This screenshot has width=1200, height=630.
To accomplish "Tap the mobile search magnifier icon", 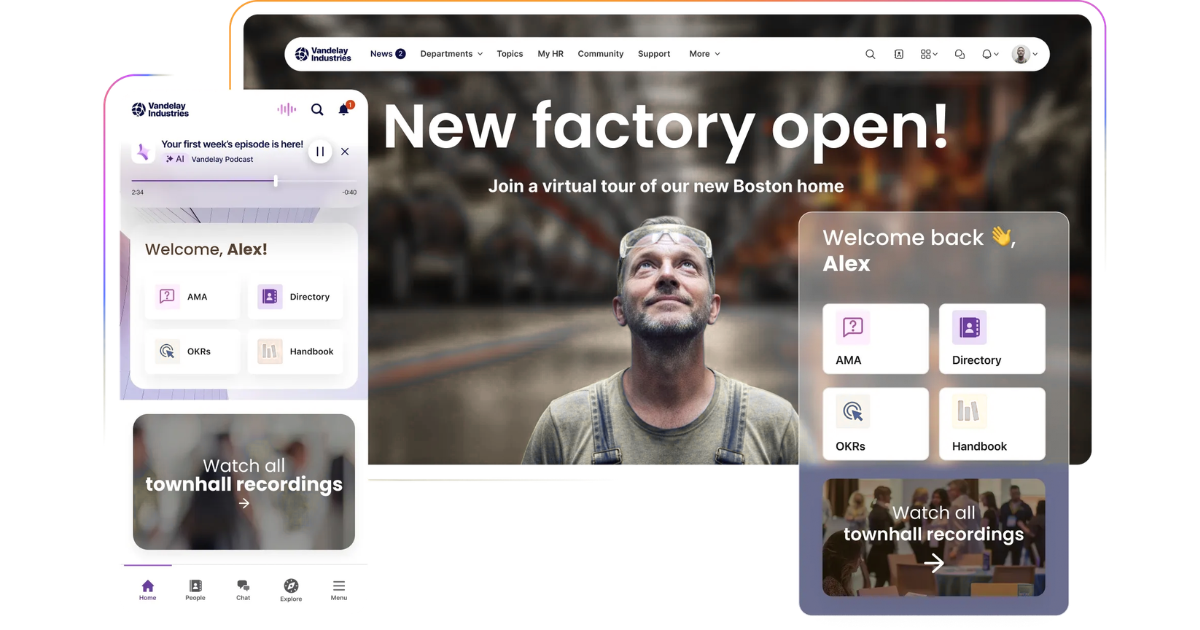I will tap(317, 109).
